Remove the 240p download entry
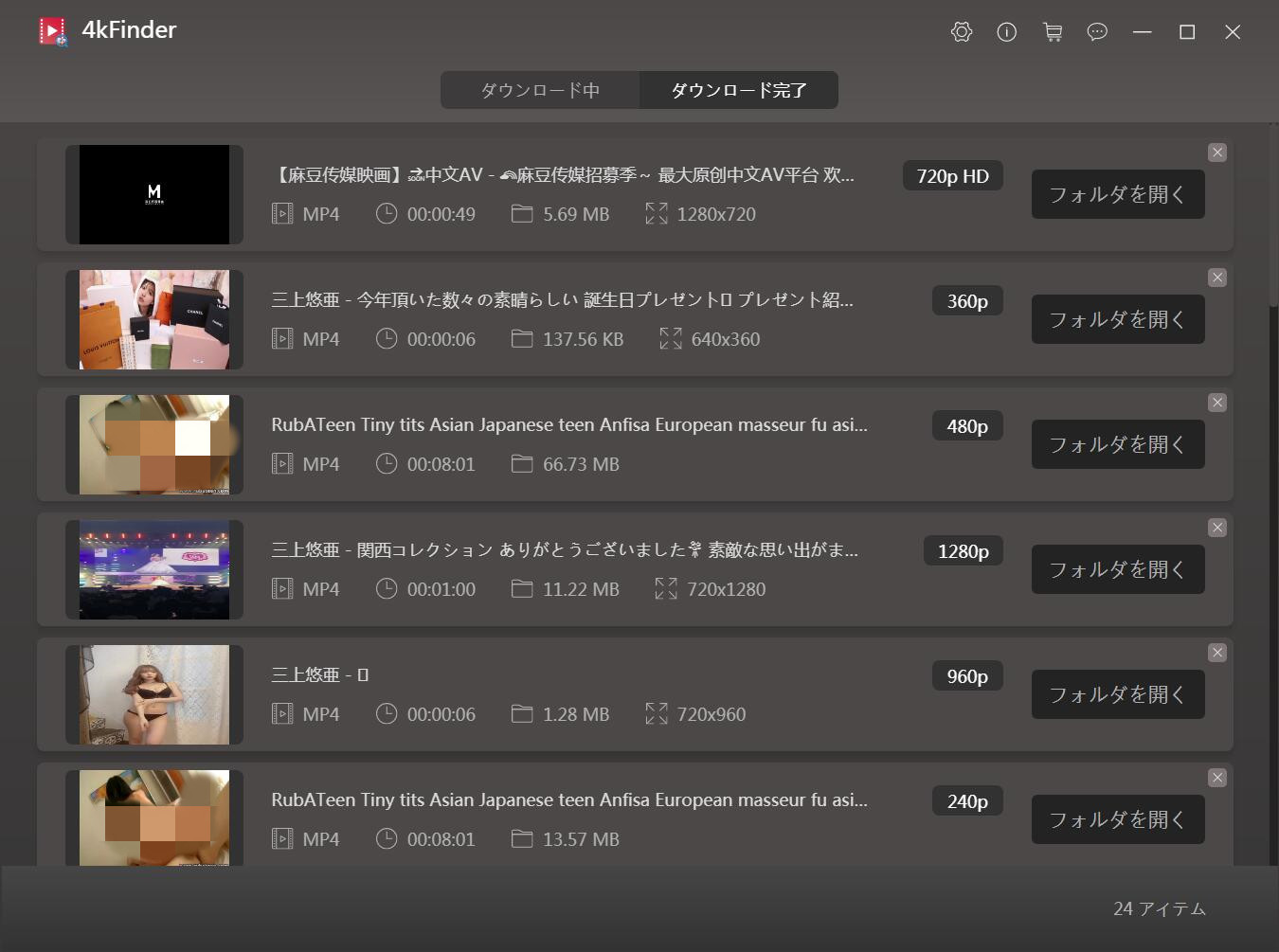 click(x=1217, y=778)
